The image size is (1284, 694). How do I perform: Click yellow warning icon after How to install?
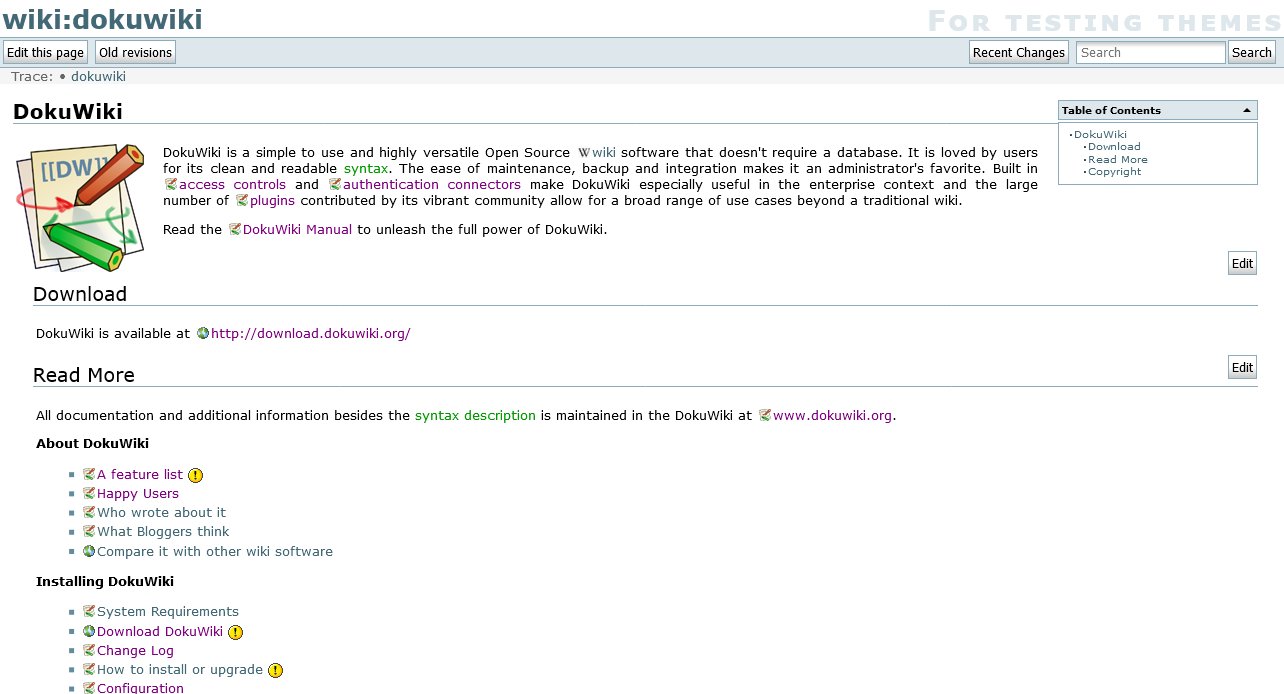coord(276,671)
